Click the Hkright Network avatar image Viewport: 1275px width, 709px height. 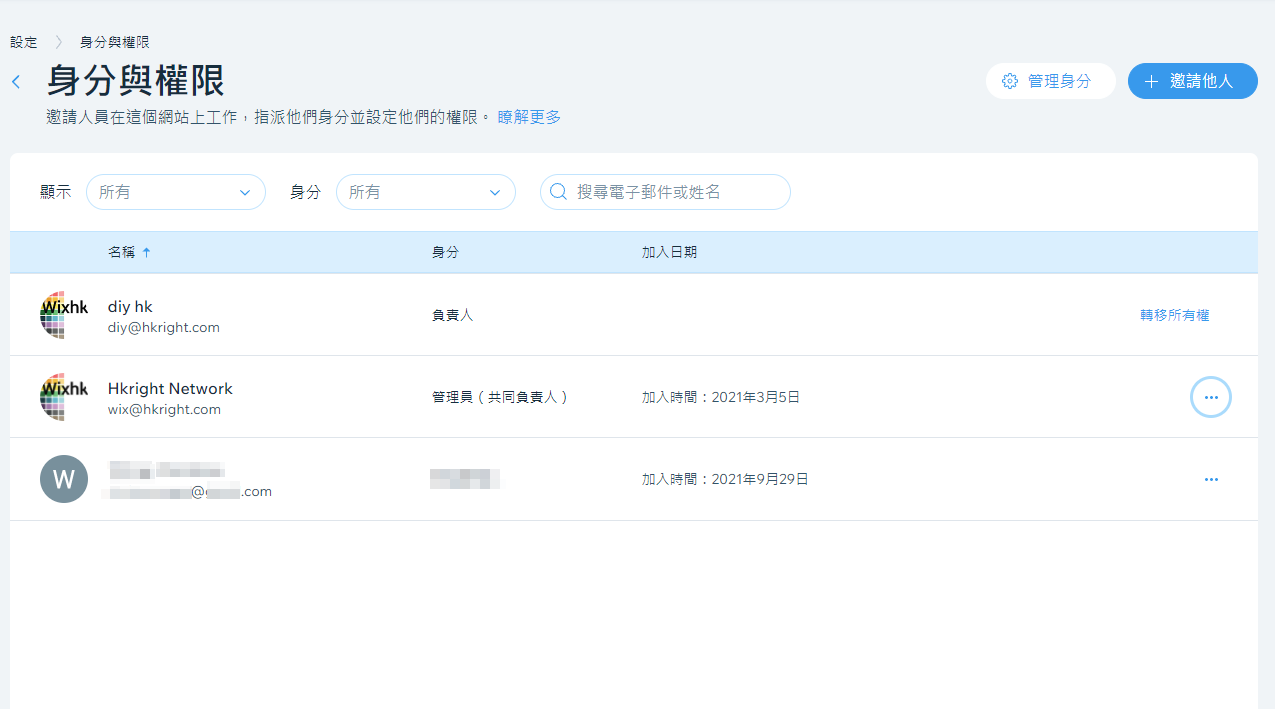click(x=64, y=397)
